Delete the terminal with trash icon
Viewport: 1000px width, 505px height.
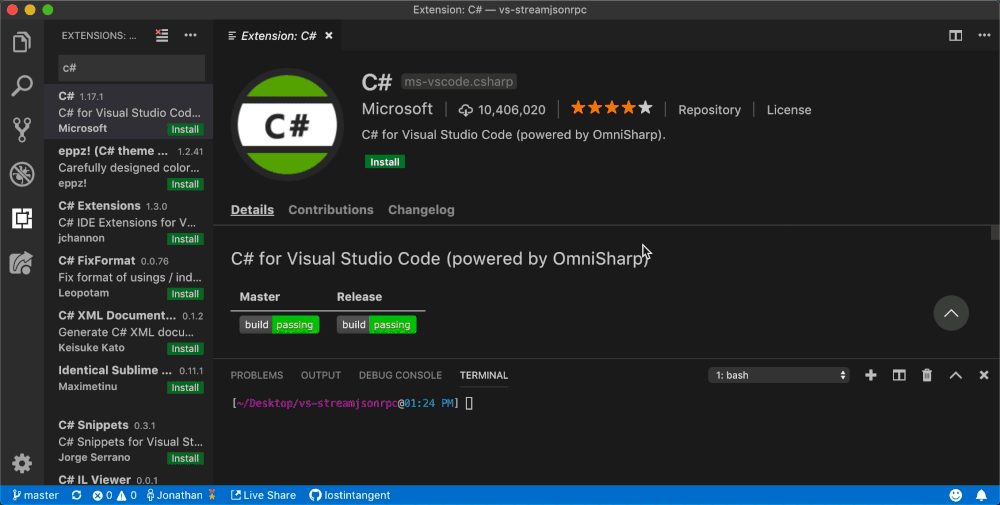click(x=927, y=375)
